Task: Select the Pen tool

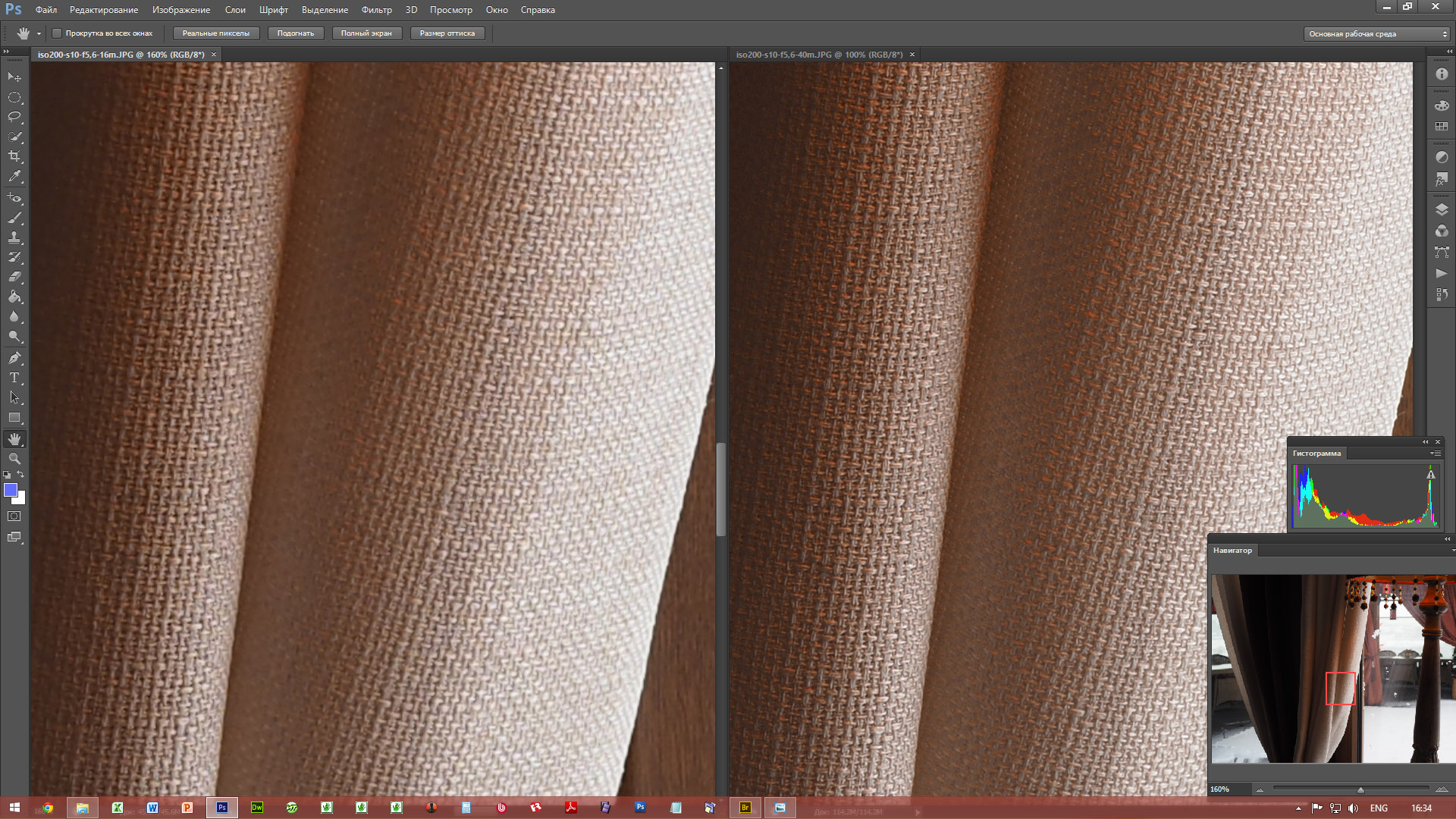Action: click(x=14, y=357)
